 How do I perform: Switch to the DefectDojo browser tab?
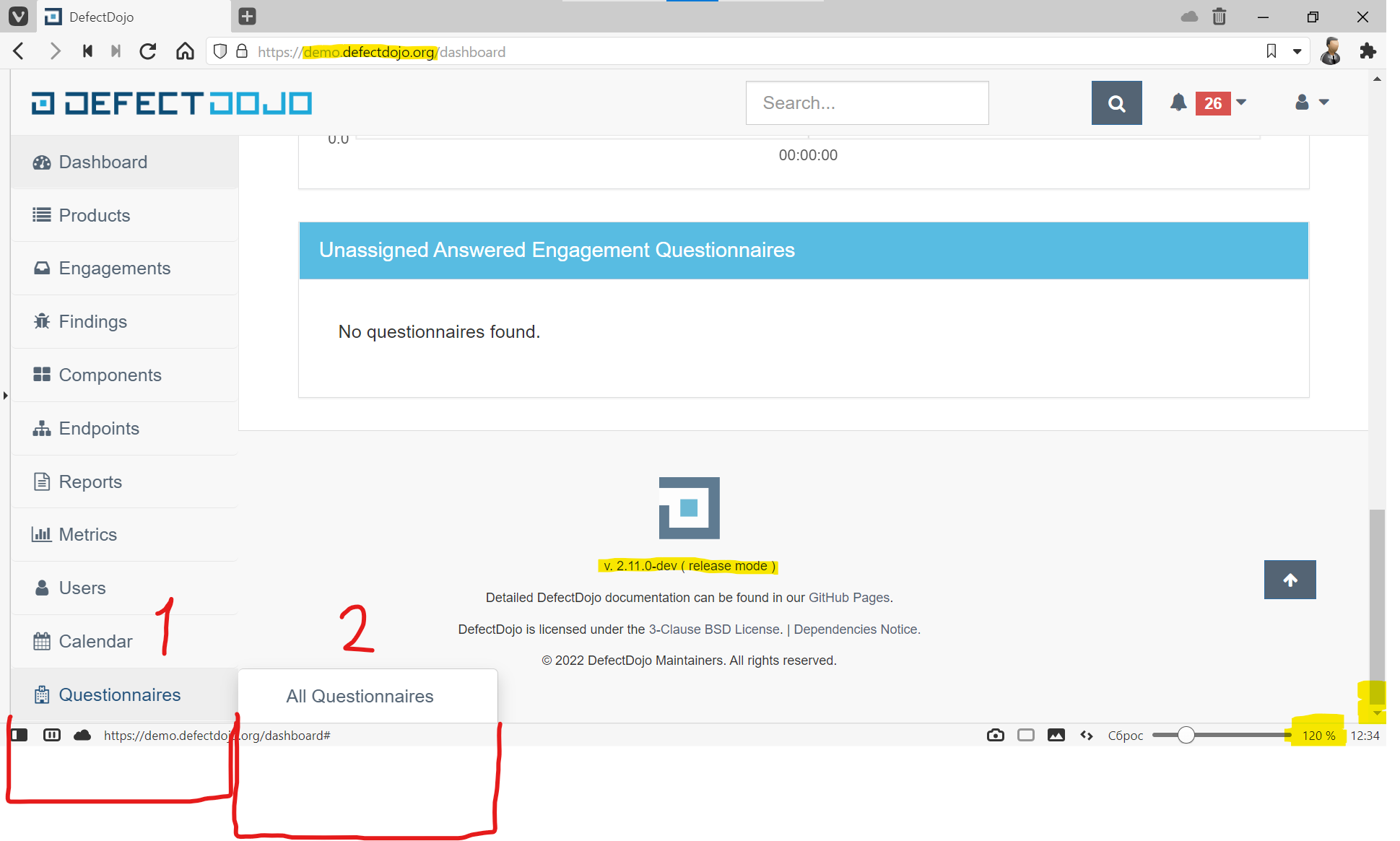click(x=101, y=16)
